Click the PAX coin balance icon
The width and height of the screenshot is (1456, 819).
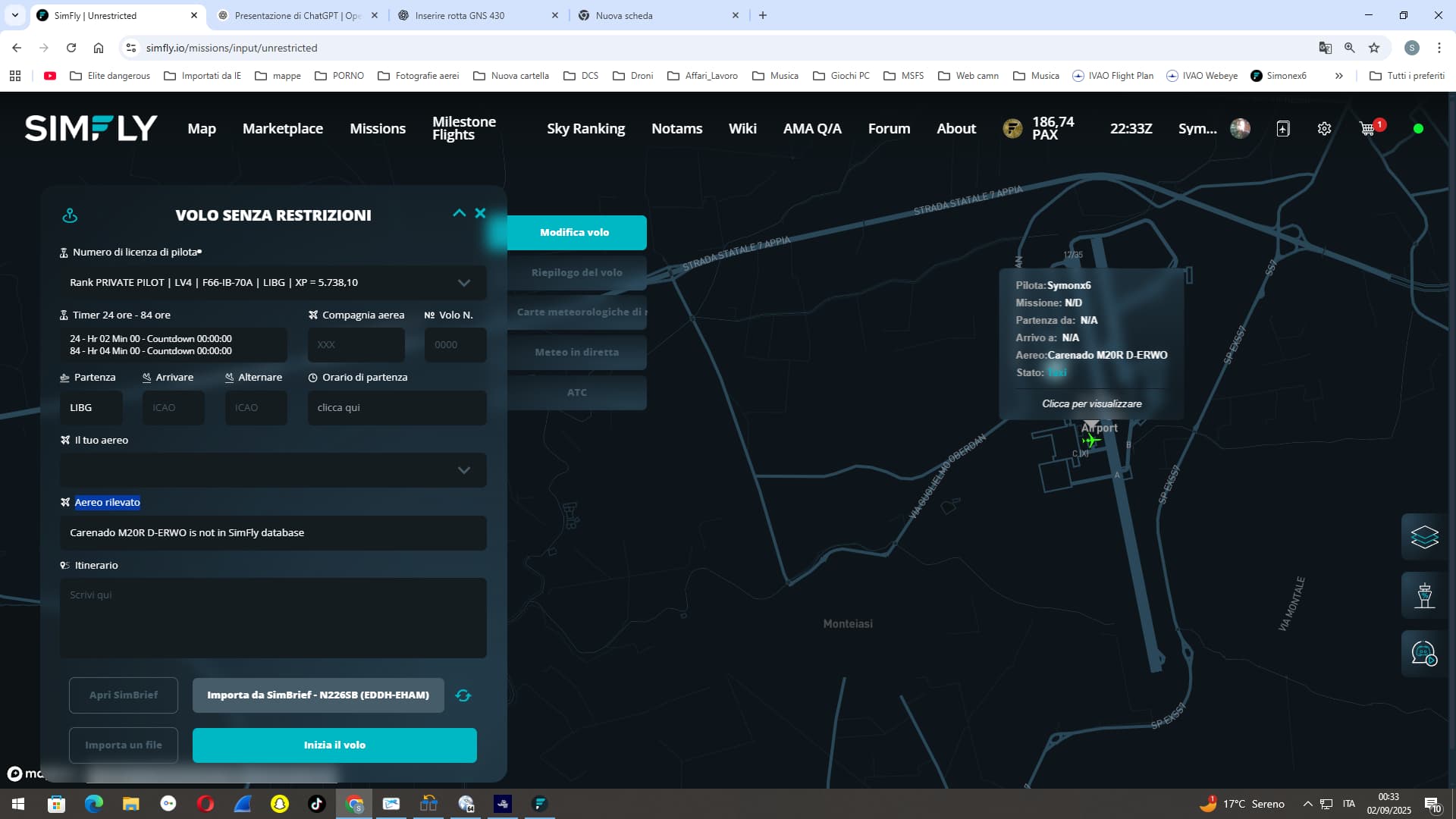pos(1012,129)
